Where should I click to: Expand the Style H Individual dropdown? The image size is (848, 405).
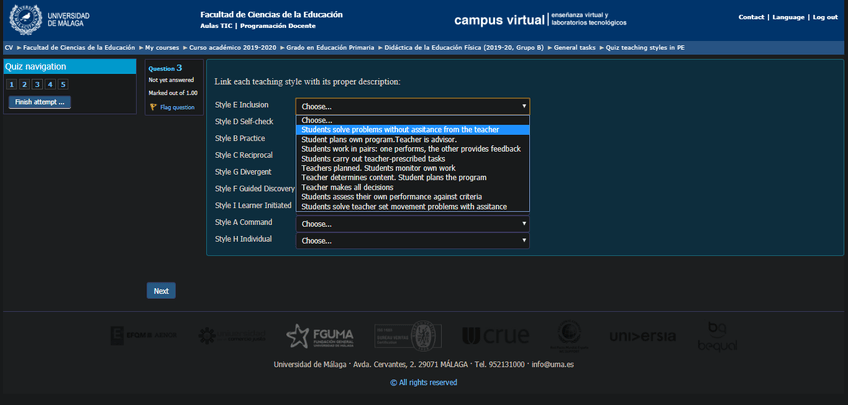412,241
